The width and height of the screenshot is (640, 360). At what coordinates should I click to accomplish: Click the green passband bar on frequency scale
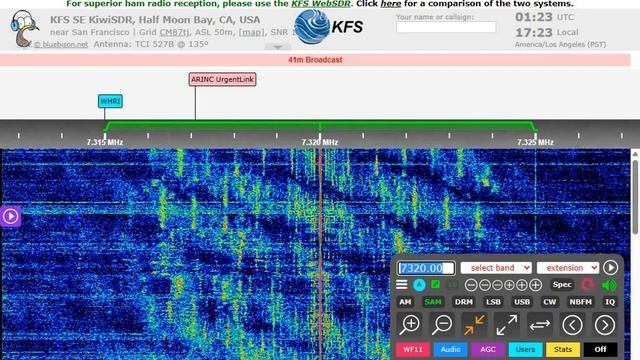coord(320,126)
